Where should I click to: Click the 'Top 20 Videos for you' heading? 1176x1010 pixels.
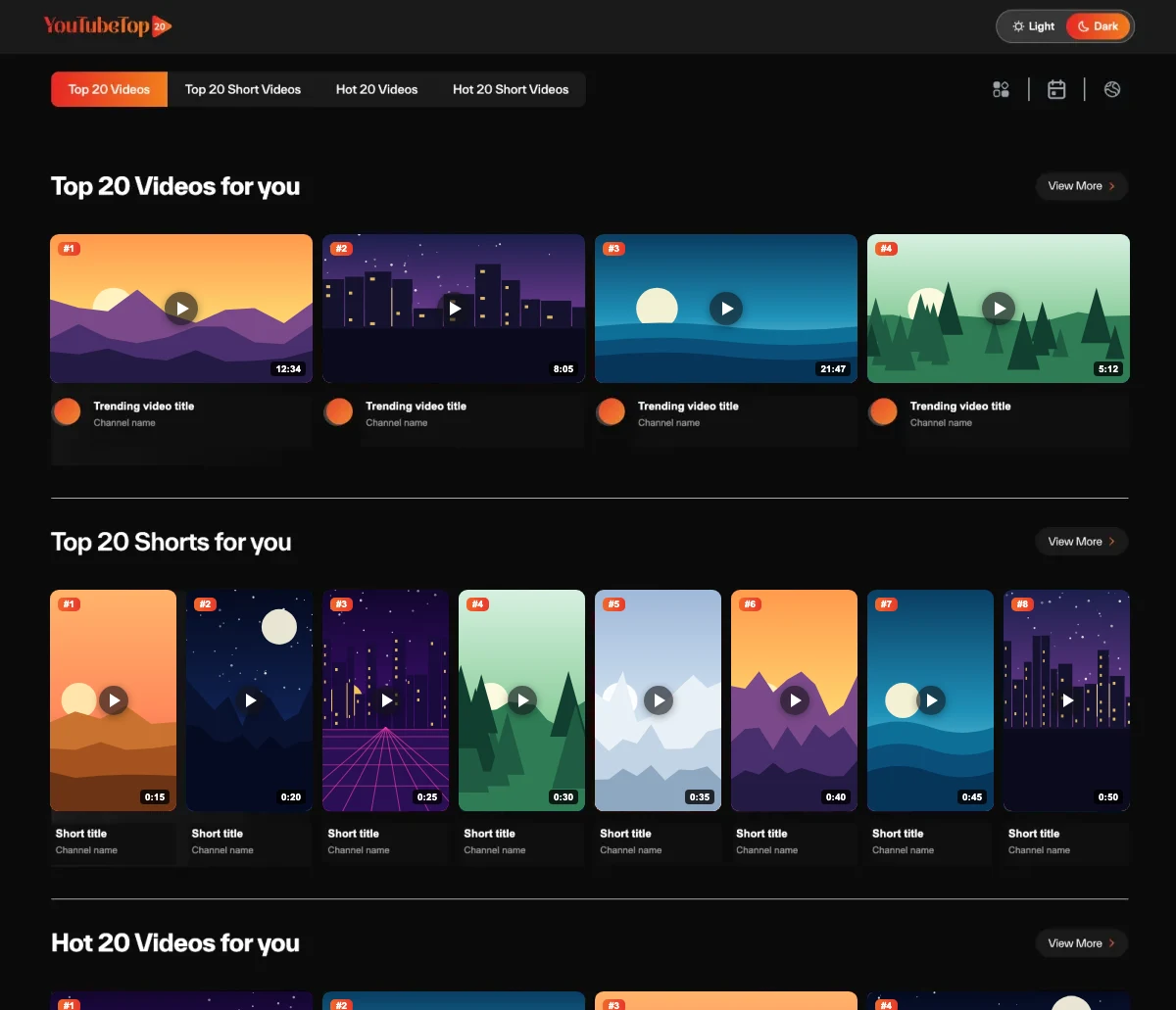click(x=175, y=186)
